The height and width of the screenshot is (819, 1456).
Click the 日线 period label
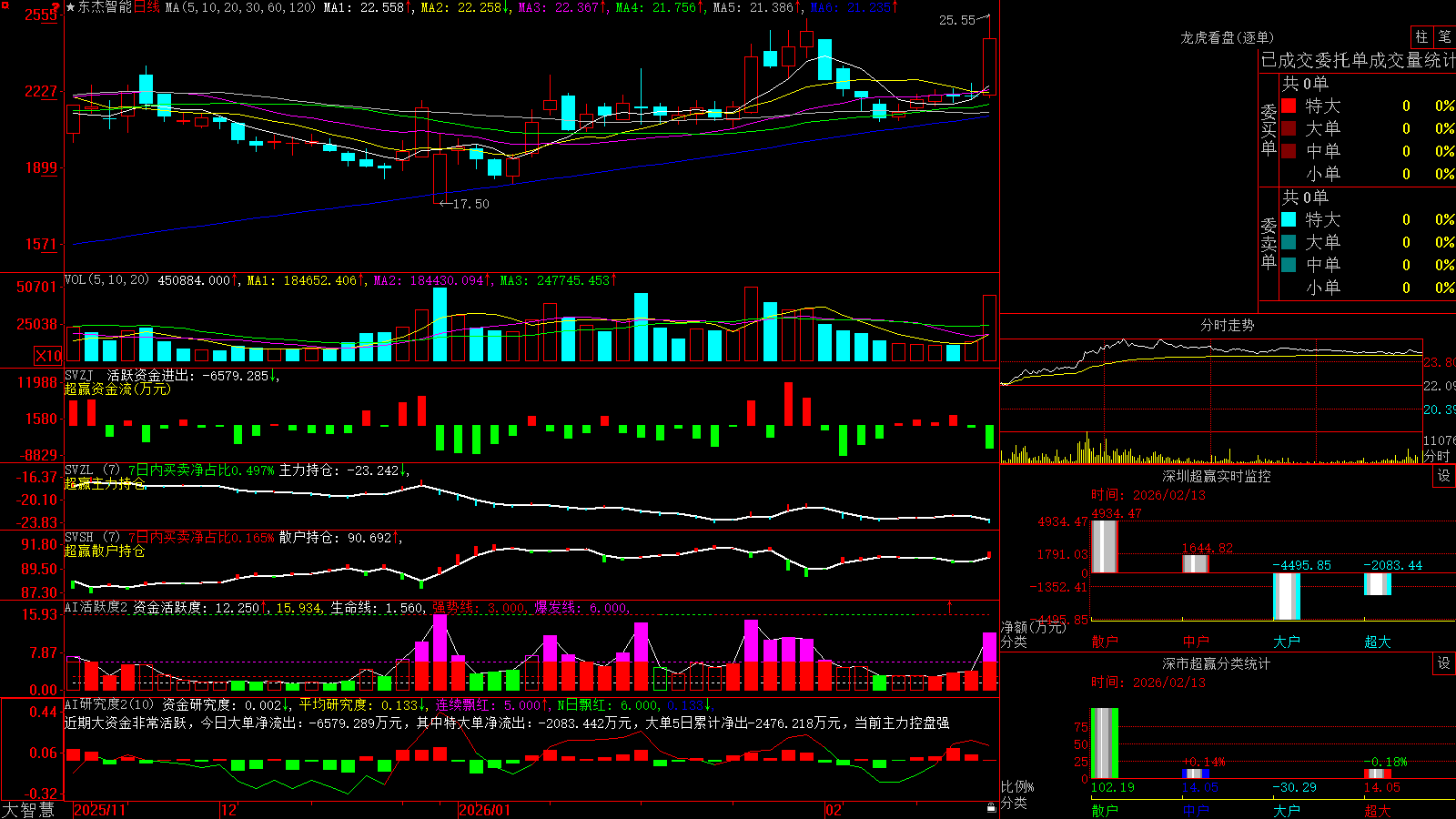(x=147, y=7)
